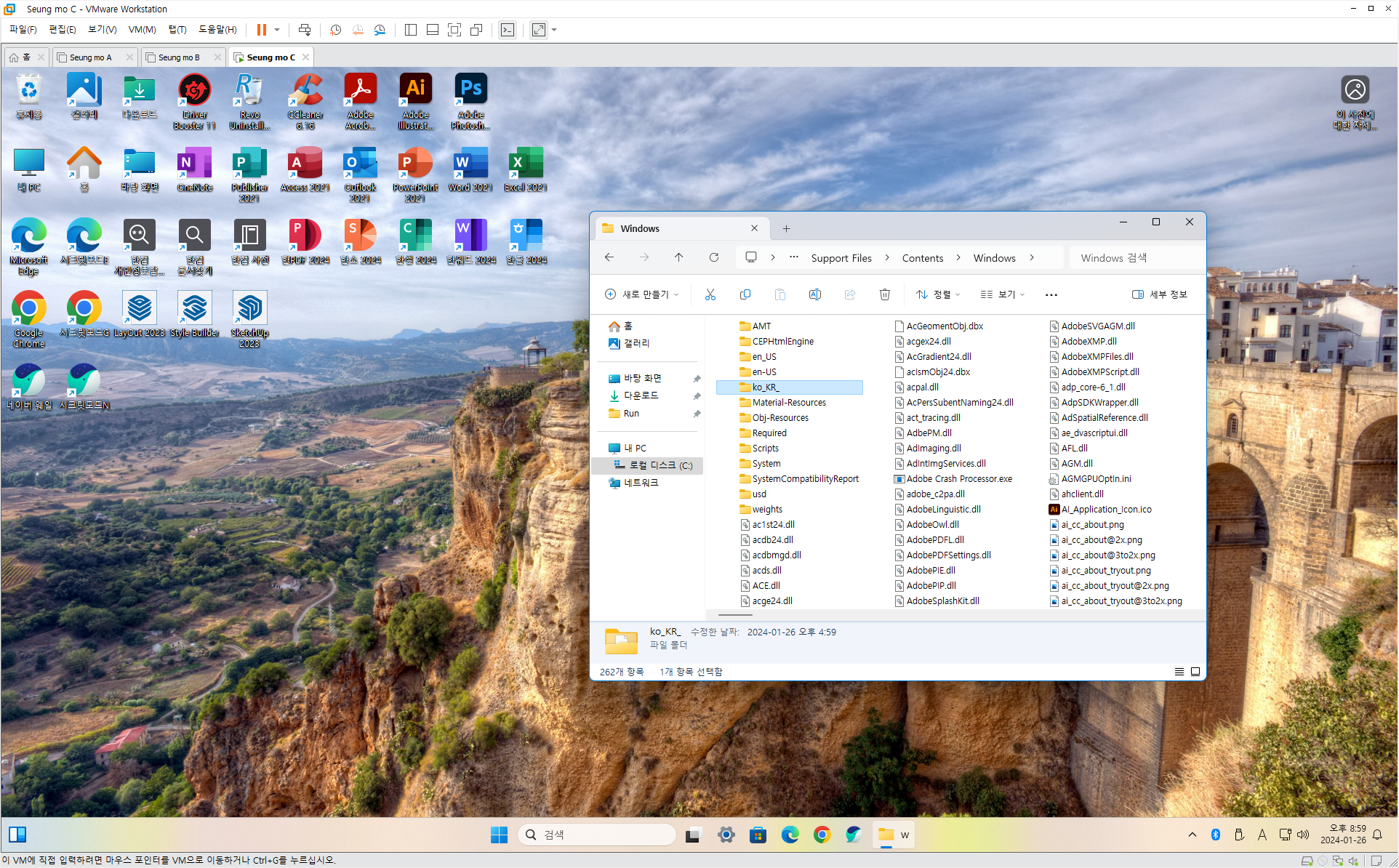Image resolution: width=1399 pixels, height=868 pixels.
Task: Switch to details list view in status bar
Action: 1179,672
